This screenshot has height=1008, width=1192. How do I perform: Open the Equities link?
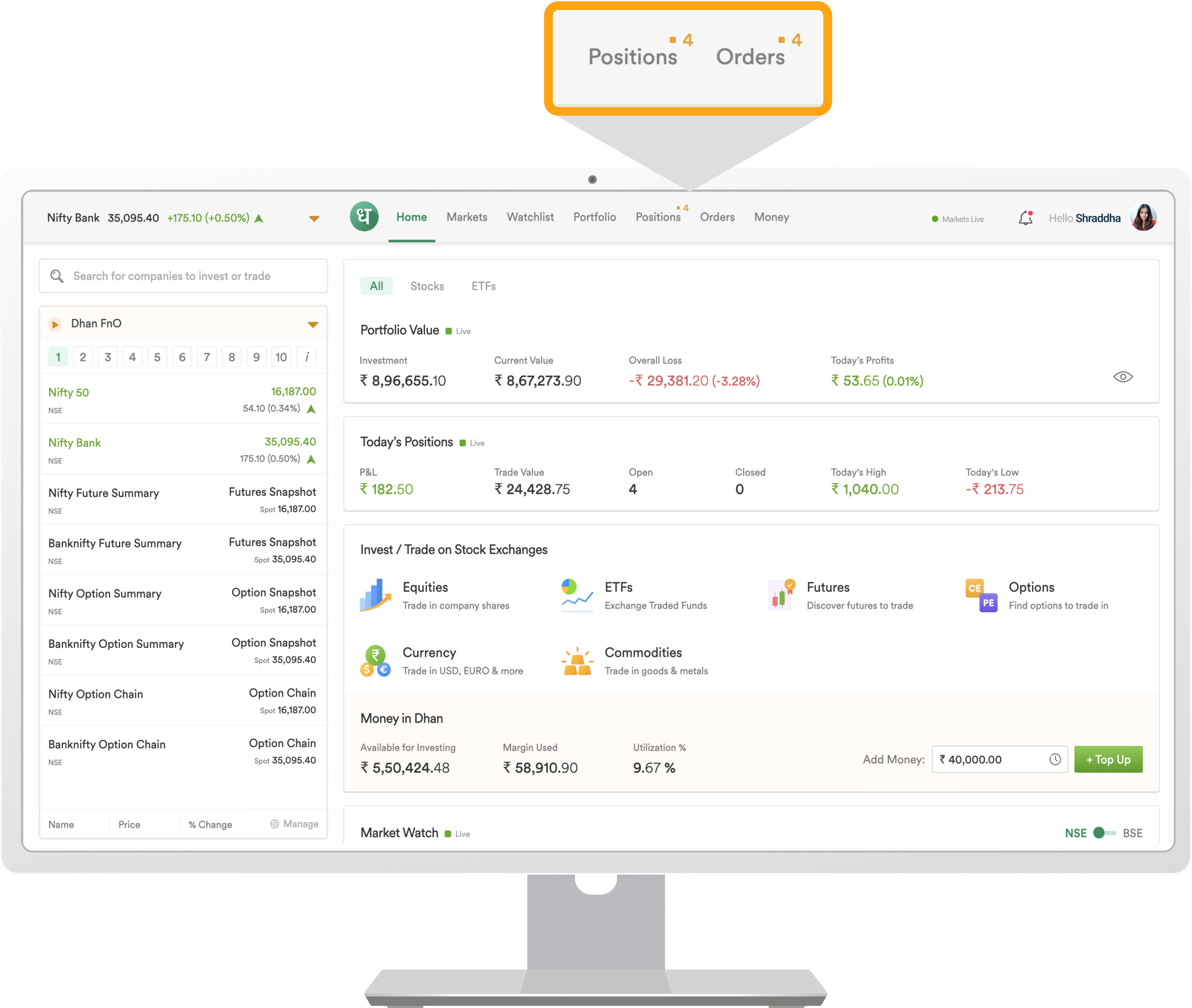(425, 587)
